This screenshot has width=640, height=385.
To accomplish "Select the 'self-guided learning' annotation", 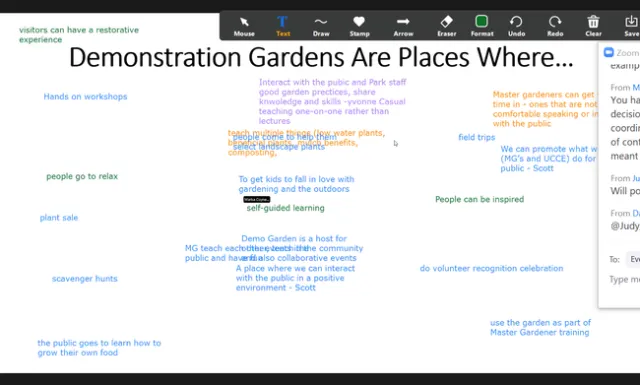I will [285, 208].
